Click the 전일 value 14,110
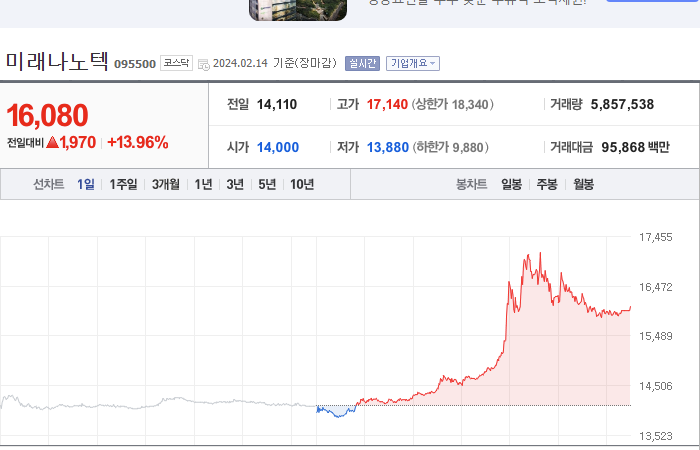Image resolution: width=700 pixels, height=450 pixels. coord(277,104)
